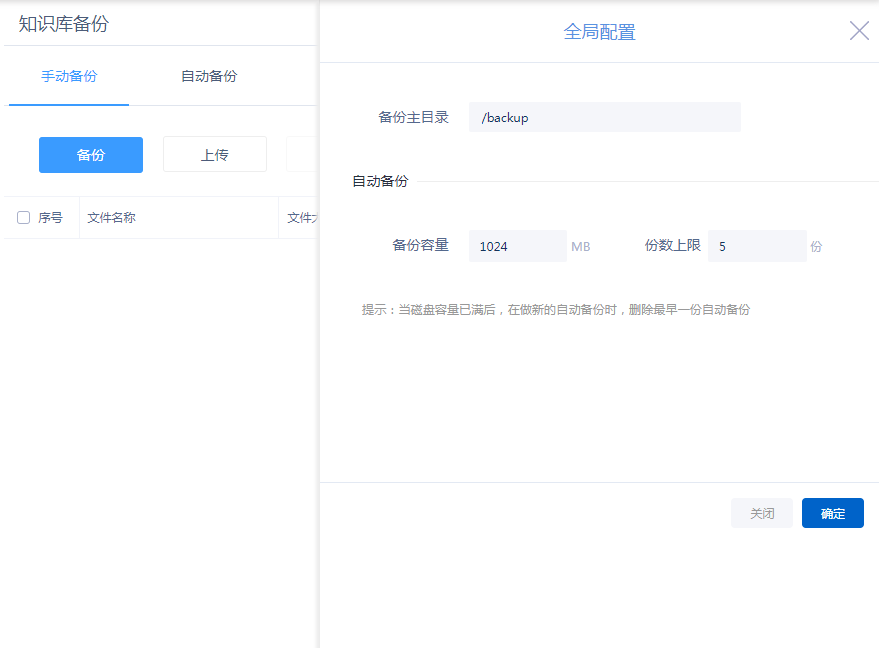Switch to the 手动备份 tab

pos(69,76)
